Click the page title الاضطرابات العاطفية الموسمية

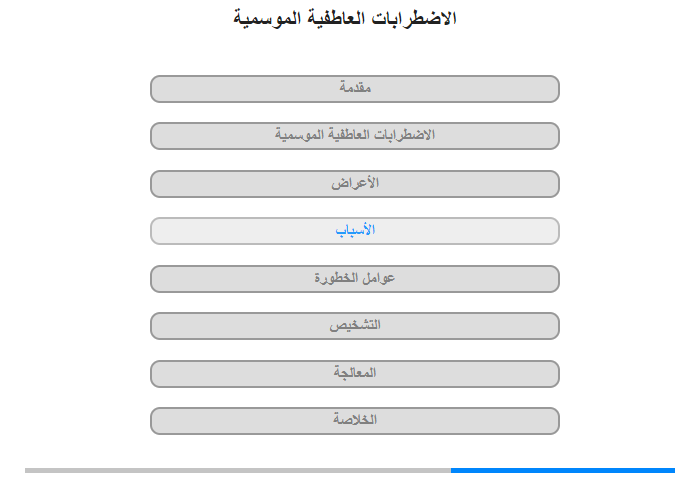(345, 19)
